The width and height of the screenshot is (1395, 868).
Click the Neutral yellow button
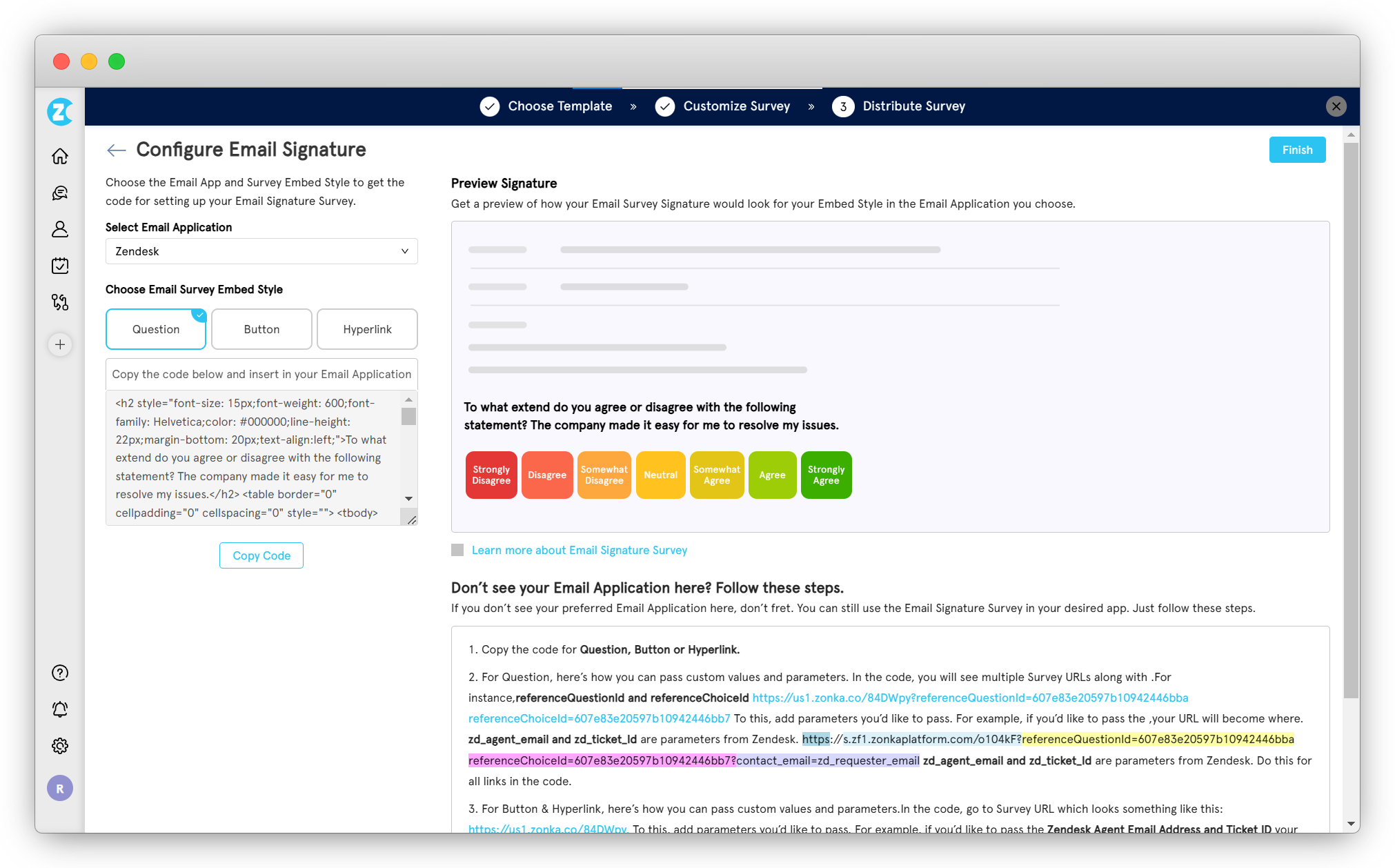coord(660,475)
